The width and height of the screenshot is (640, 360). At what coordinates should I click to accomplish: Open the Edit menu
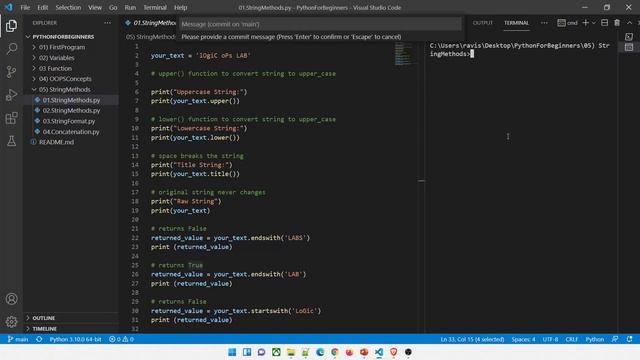coord(42,7)
